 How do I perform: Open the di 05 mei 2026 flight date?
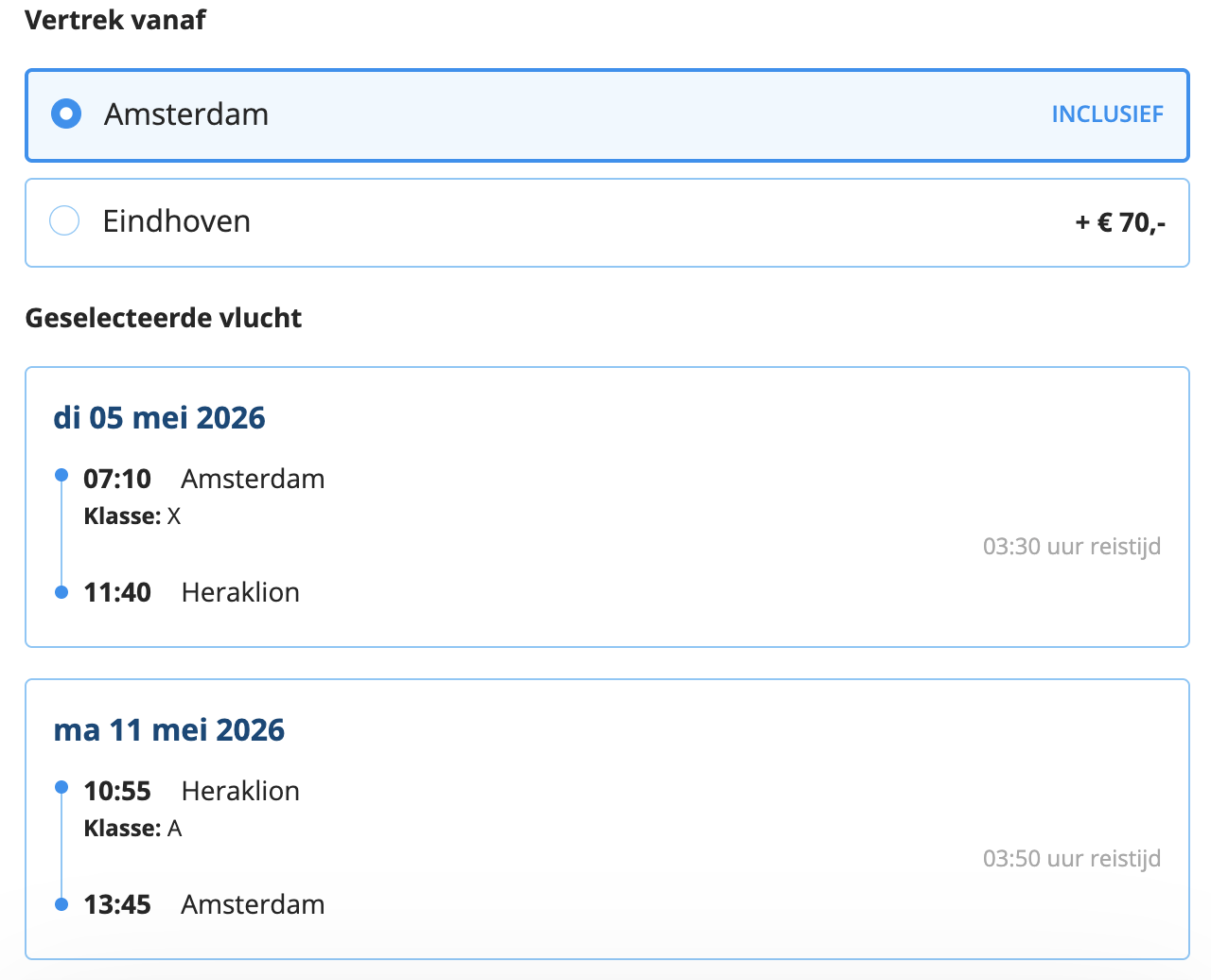pos(159,418)
